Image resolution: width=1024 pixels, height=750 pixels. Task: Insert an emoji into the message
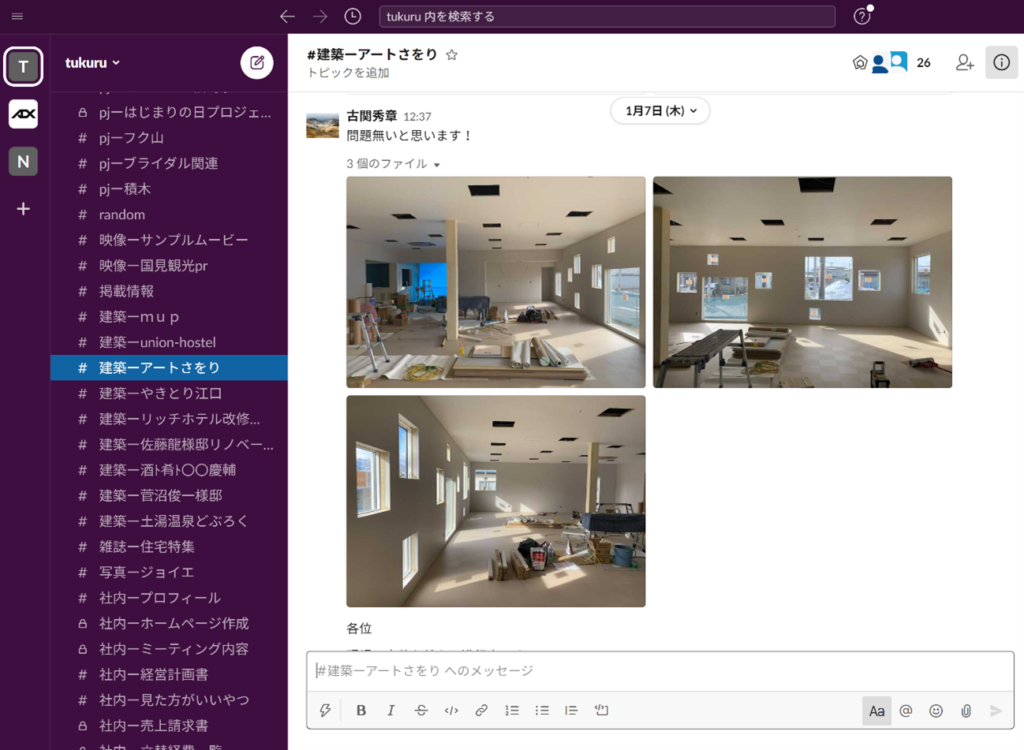pyautogui.click(x=935, y=710)
